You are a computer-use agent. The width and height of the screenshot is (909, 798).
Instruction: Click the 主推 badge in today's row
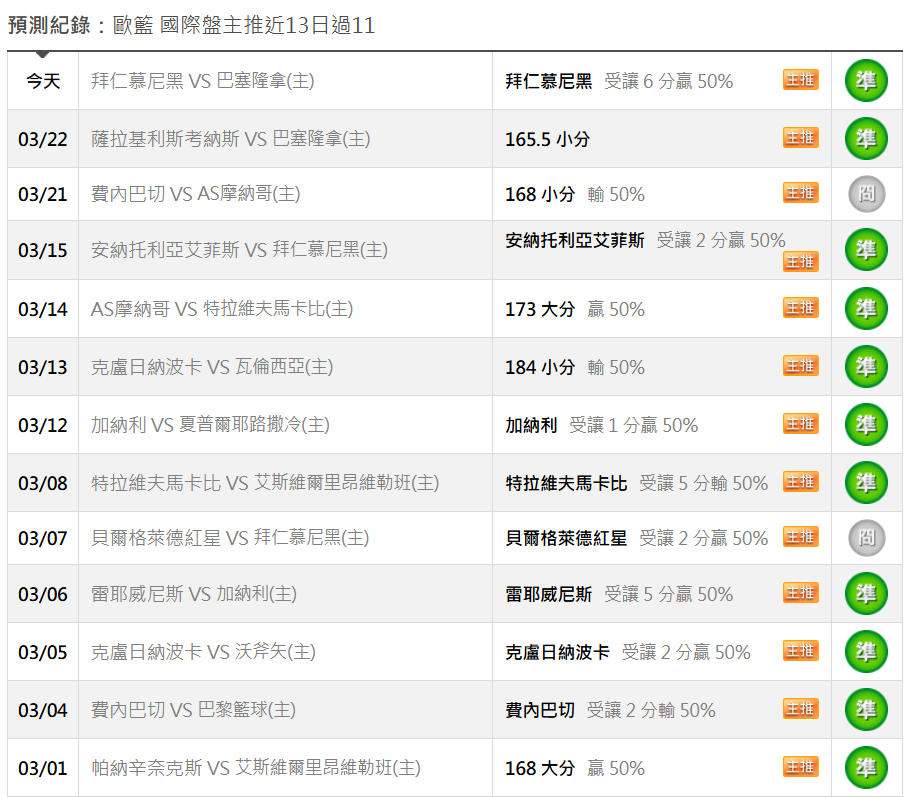tap(801, 79)
